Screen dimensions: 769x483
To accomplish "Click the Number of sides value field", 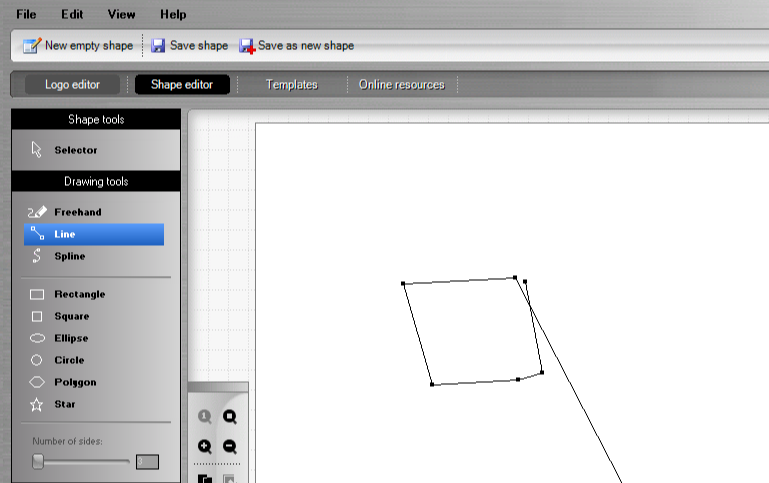I will point(147,462).
